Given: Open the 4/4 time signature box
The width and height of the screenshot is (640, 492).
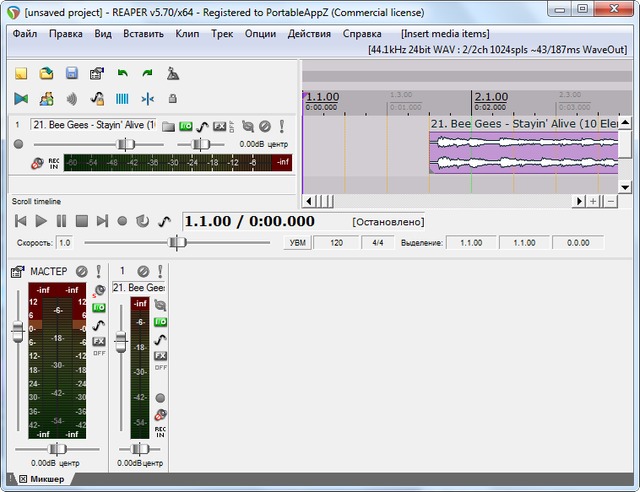Looking at the screenshot, I should coord(377,242).
